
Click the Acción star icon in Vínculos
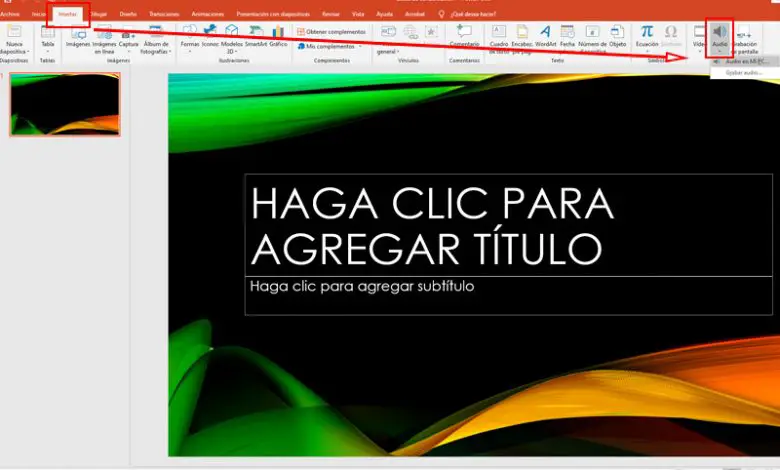[431, 32]
